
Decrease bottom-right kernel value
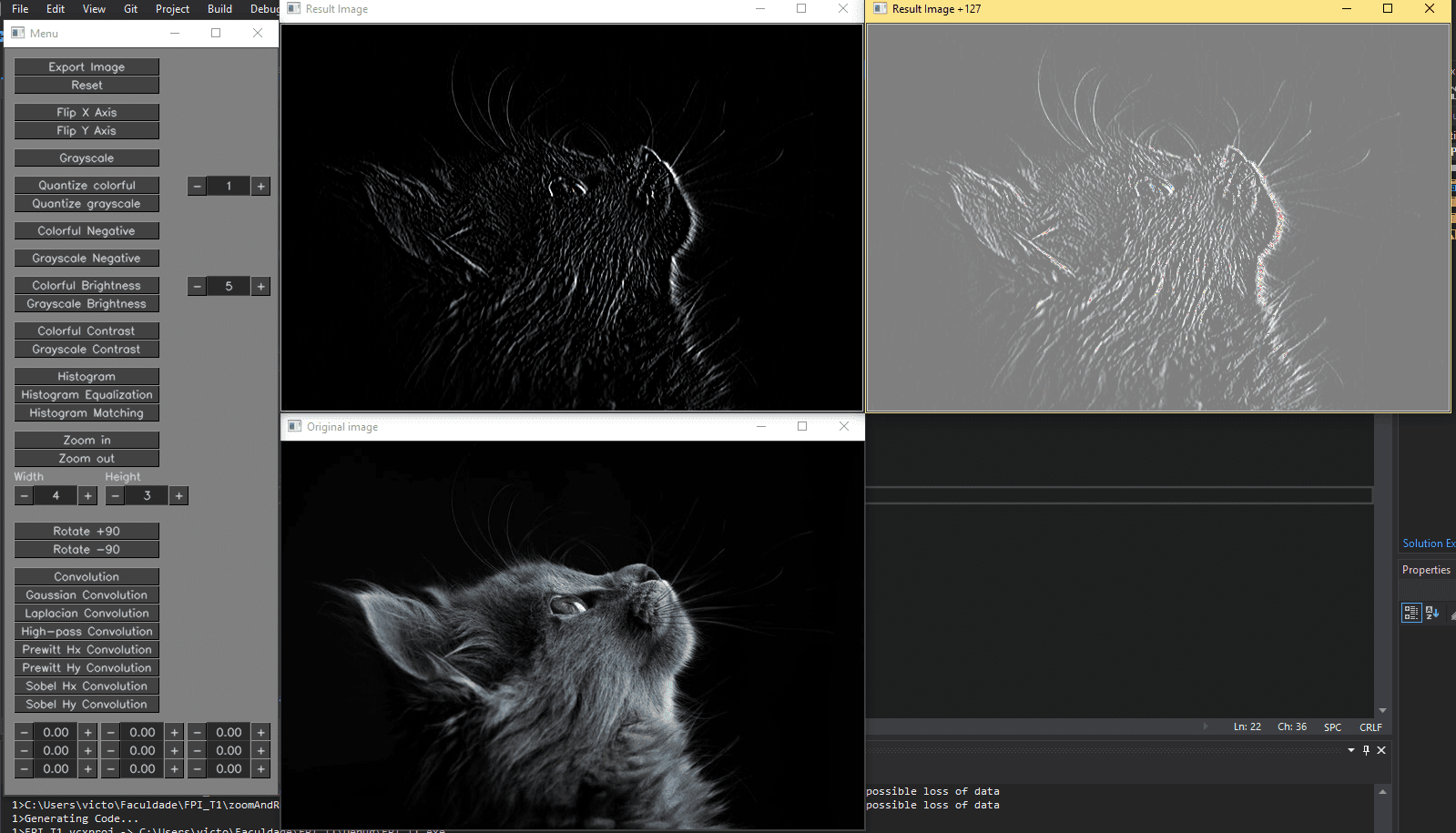pos(197,768)
